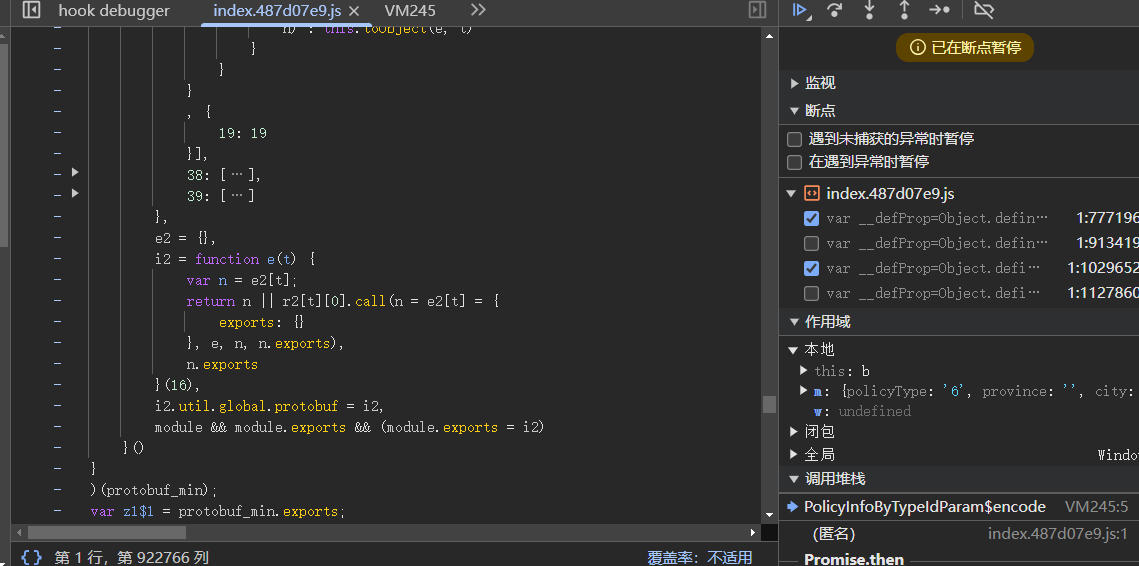Click the 'var n = e2[t];' line
The height and width of the screenshot is (566, 1139).
pos(242,280)
